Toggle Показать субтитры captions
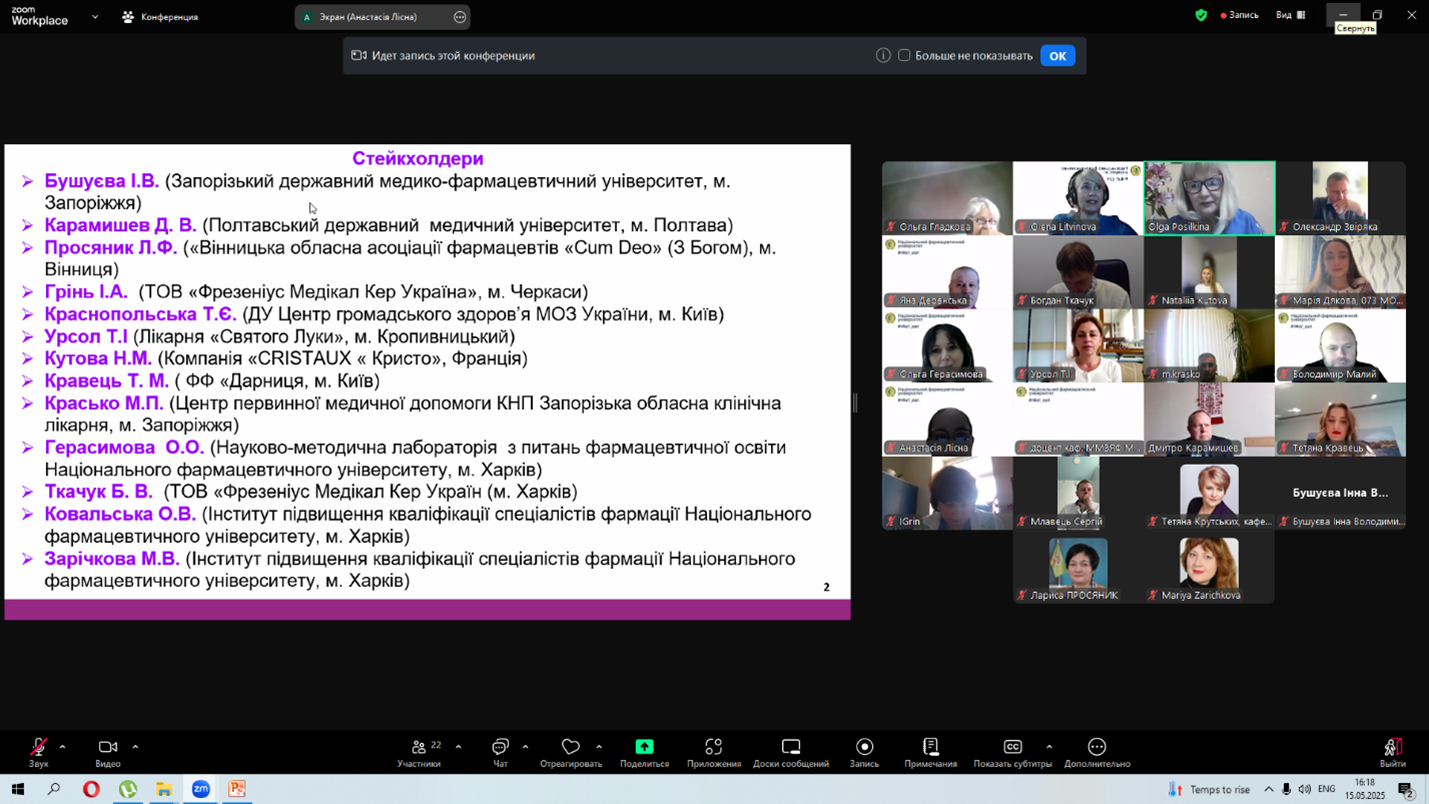1429x804 pixels. (x=1012, y=747)
